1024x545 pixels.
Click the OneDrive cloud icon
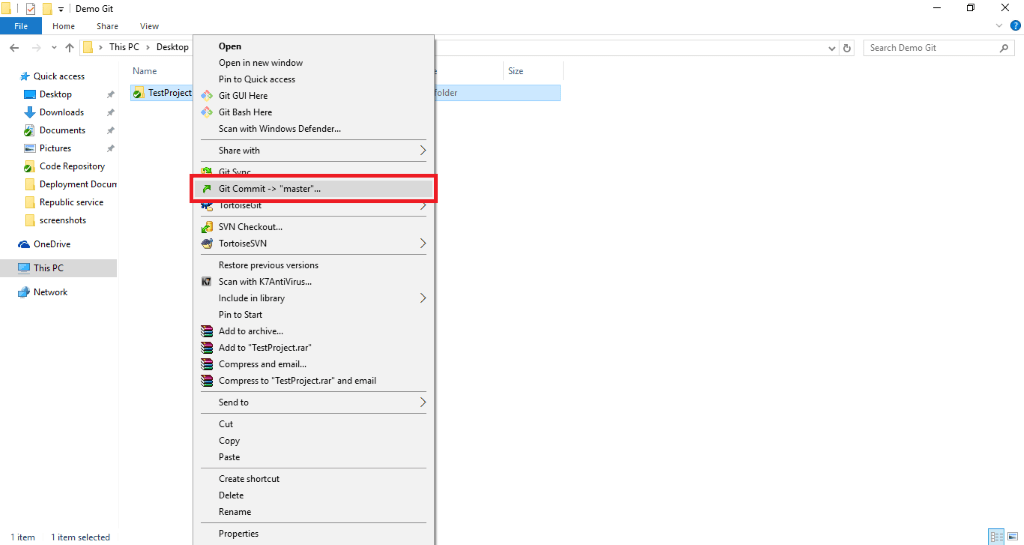(24, 244)
